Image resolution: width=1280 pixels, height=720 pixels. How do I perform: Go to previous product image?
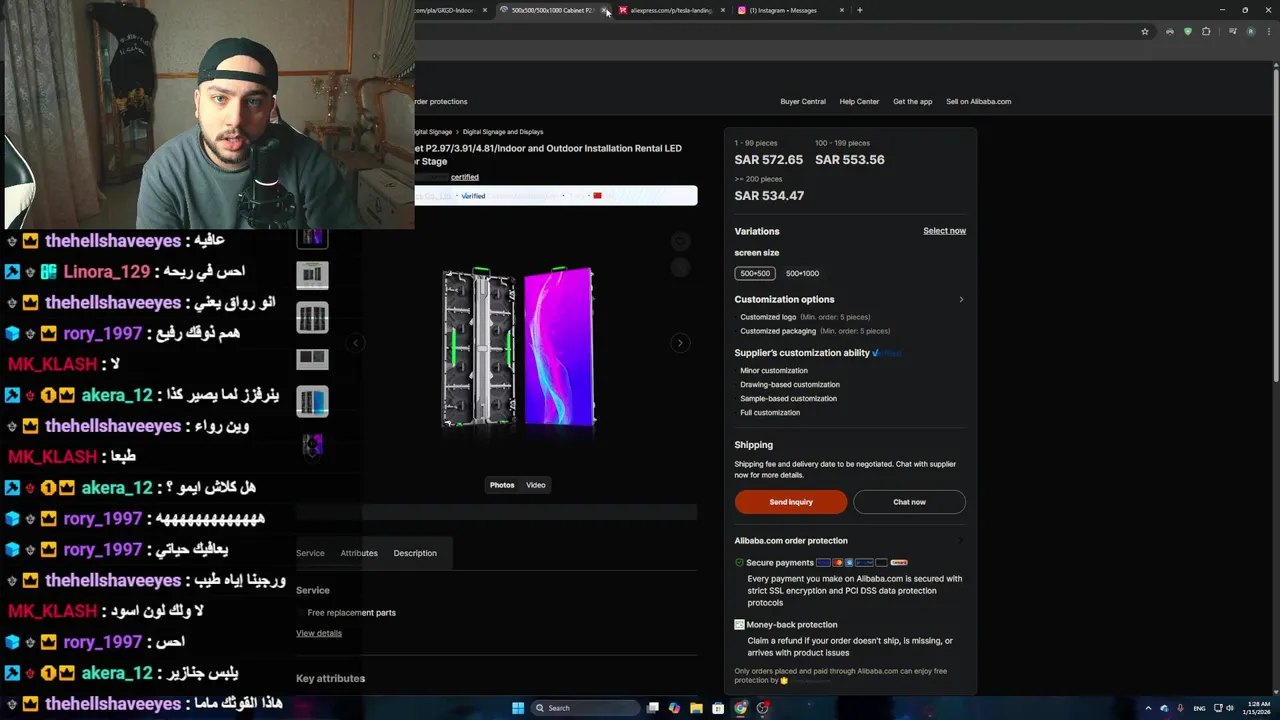(355, 343)
